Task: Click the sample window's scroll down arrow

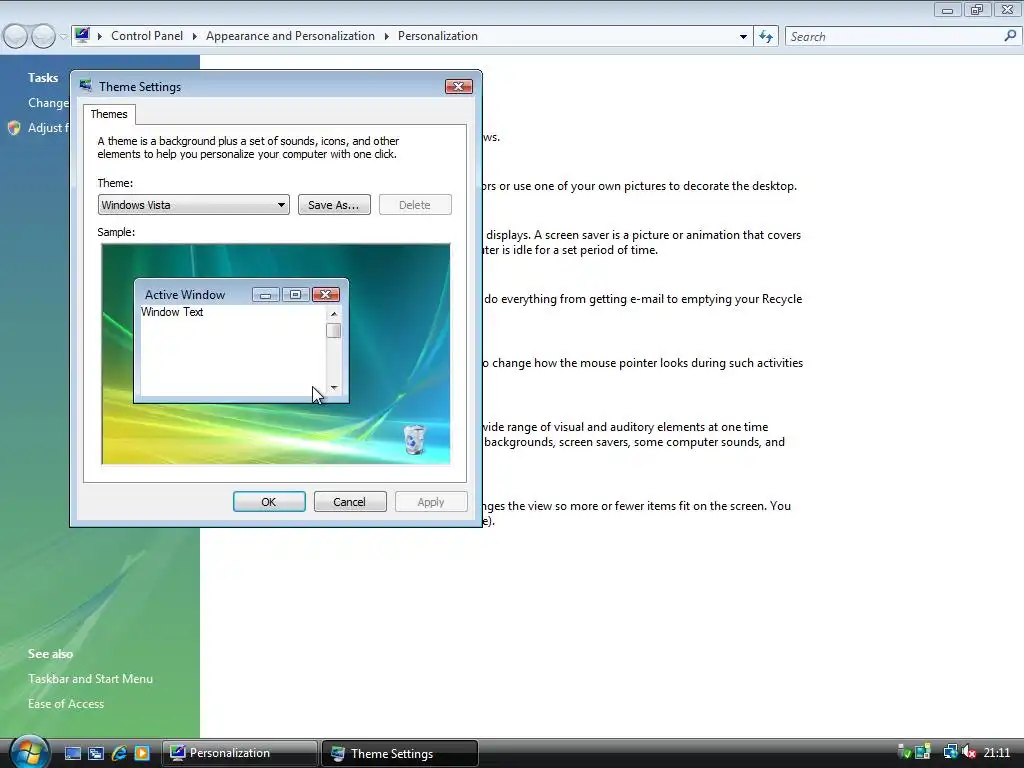Action: pos(334,388)
